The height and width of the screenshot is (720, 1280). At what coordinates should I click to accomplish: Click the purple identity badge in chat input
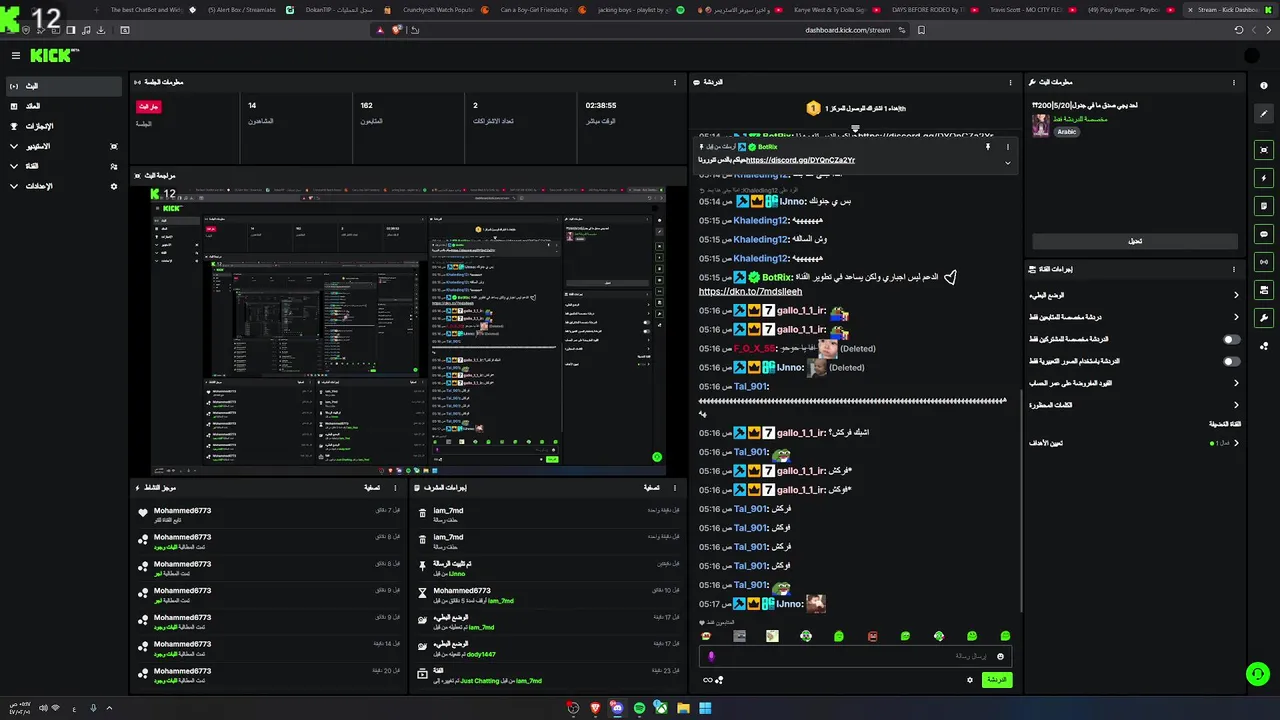point(711,657)
